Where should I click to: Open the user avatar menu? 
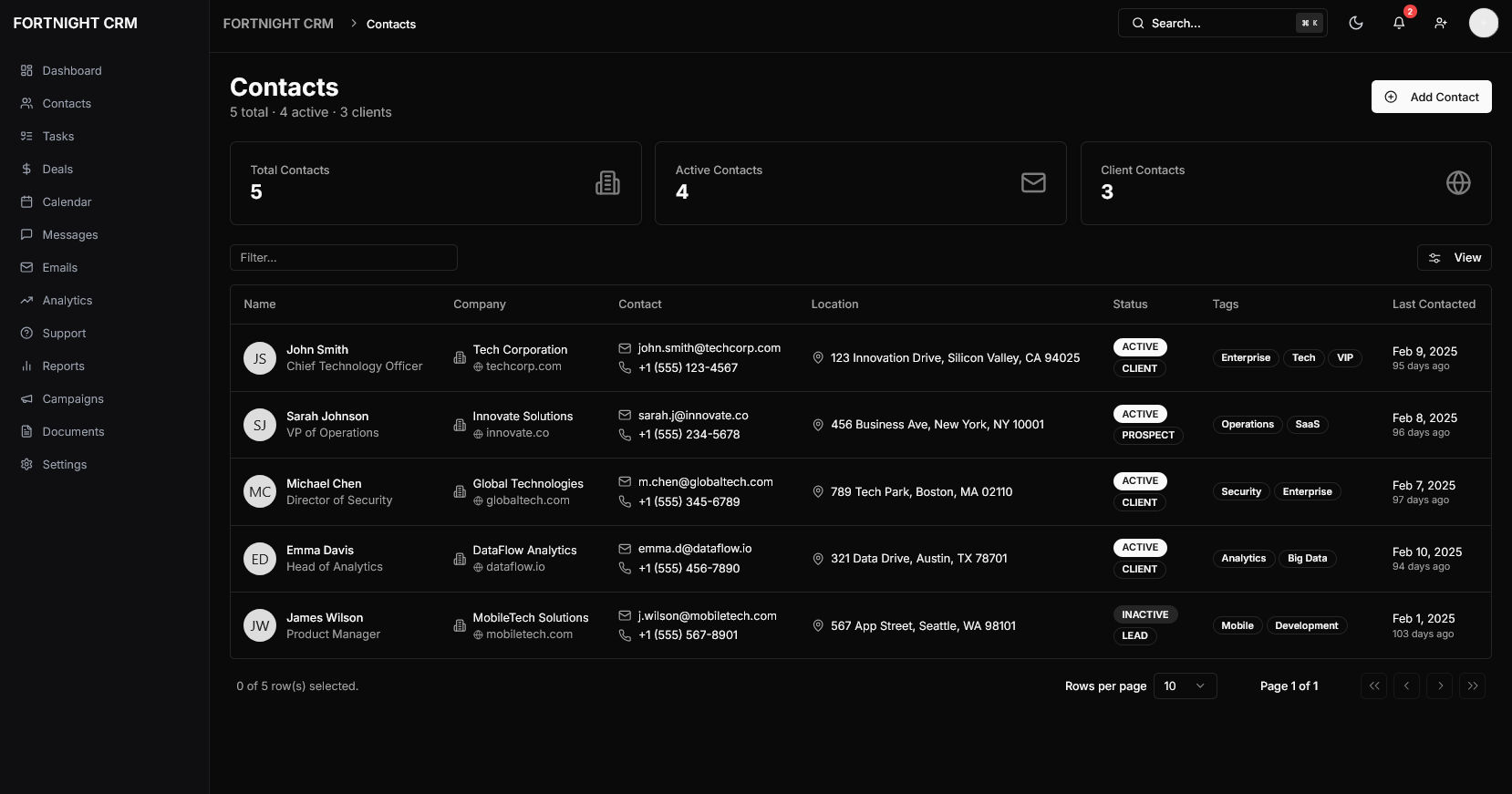point(1484,23)
